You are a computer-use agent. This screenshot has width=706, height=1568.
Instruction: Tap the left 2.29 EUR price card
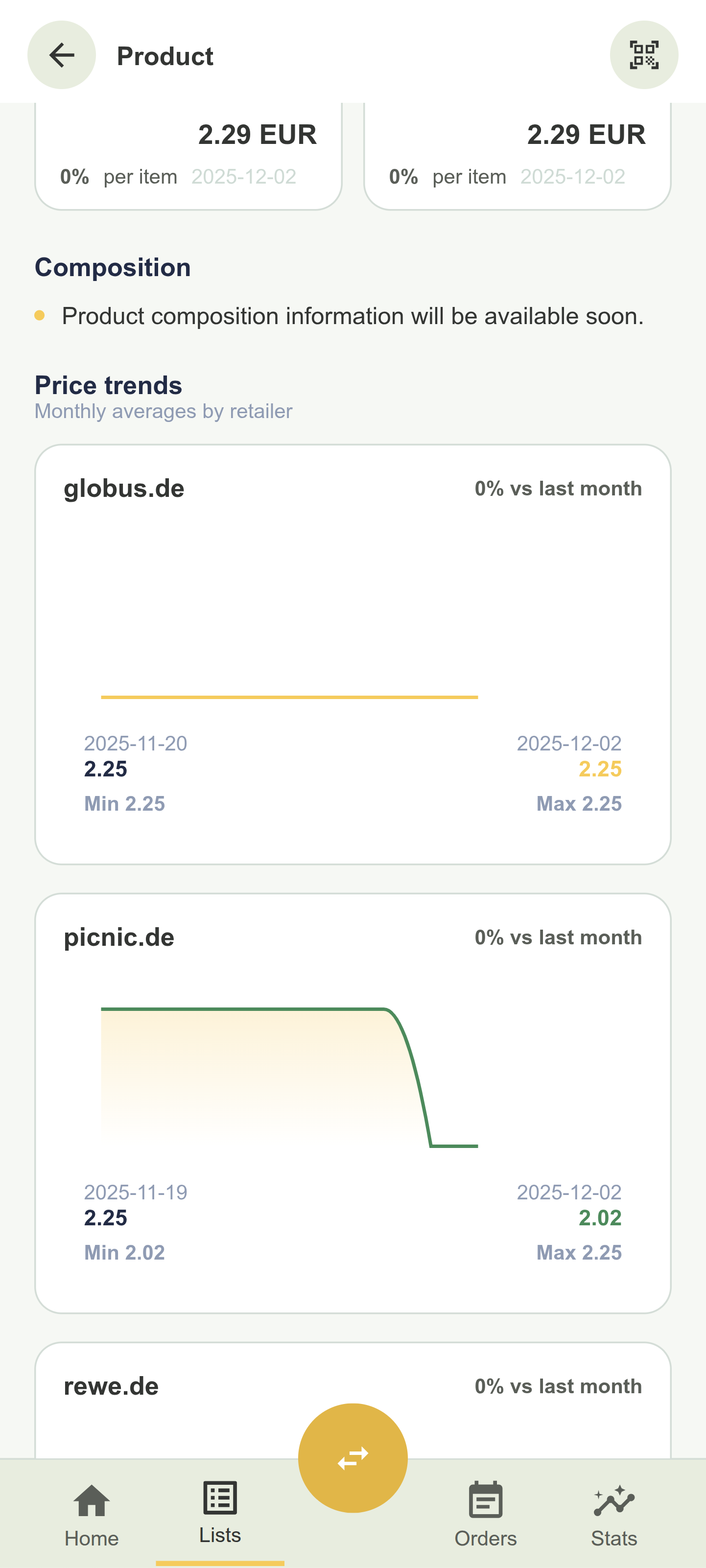188,152
